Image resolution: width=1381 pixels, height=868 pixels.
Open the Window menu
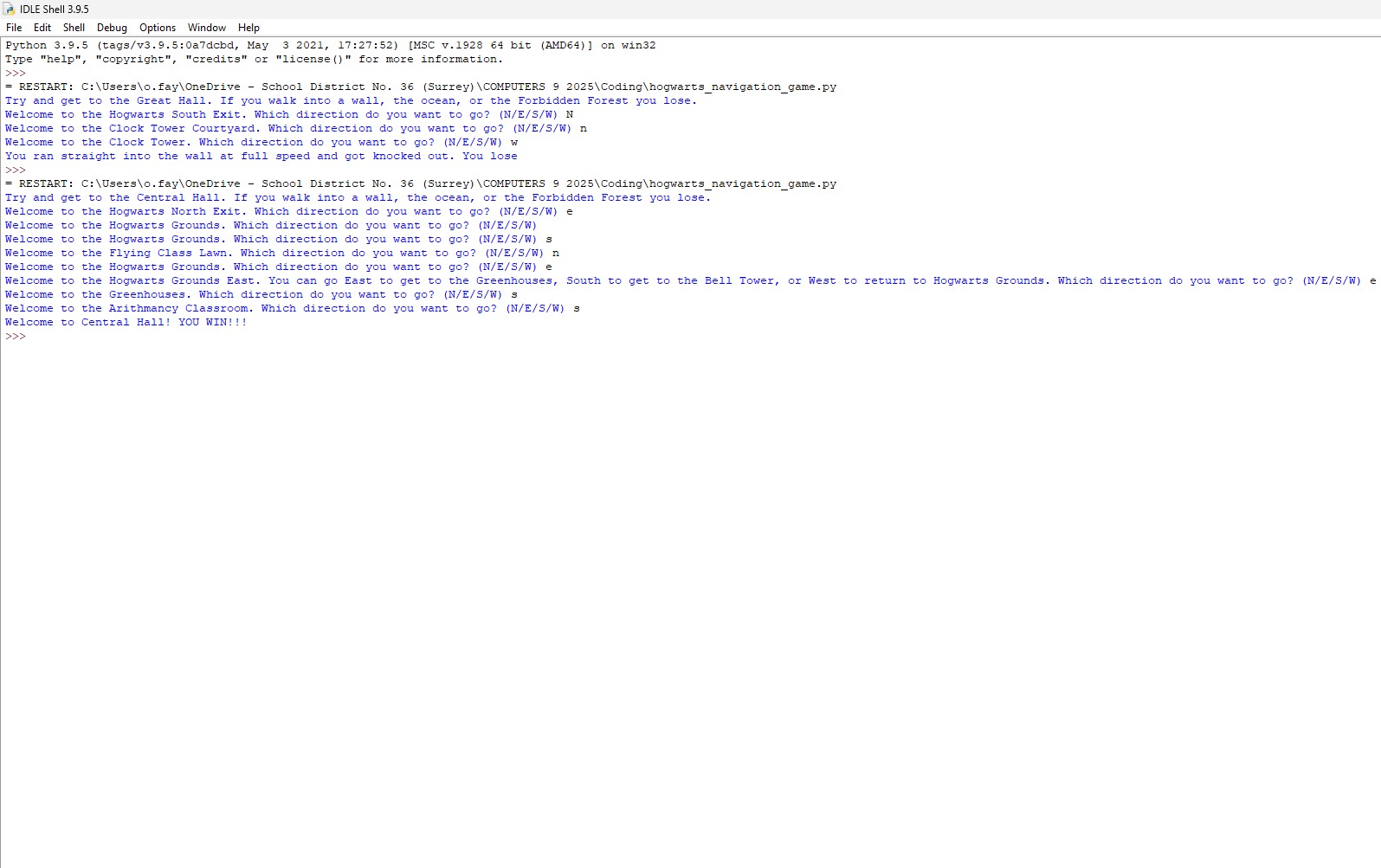coord(207,28)
